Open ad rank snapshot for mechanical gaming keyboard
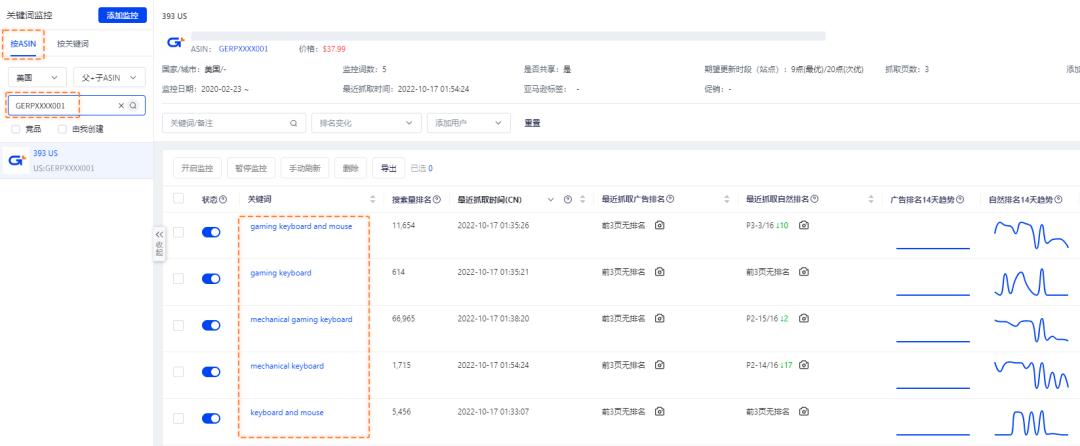Image resolution: width=1080 pixels, height=446 pixels. coord(659,319)
